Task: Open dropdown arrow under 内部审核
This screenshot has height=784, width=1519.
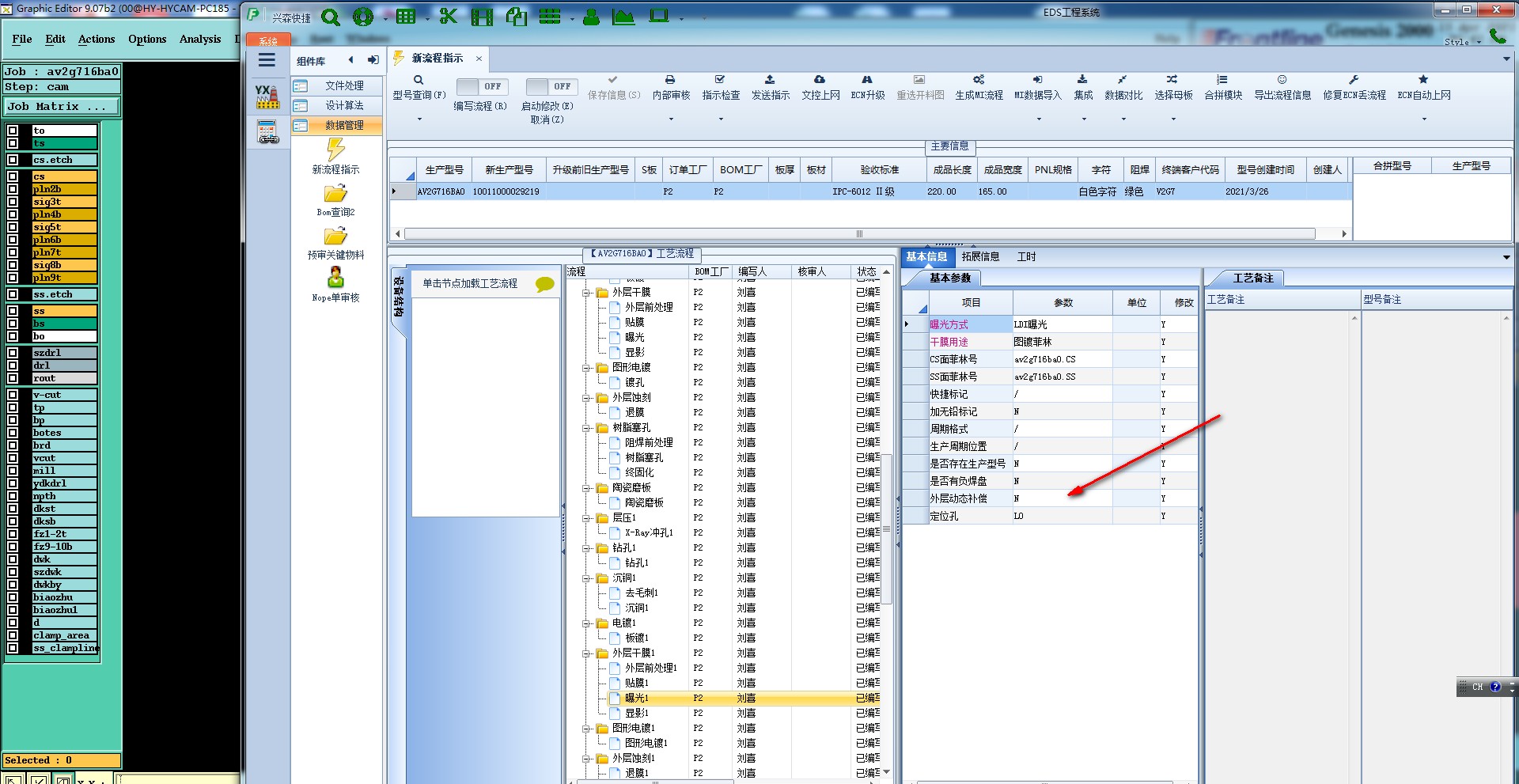Action: (671, 119)
